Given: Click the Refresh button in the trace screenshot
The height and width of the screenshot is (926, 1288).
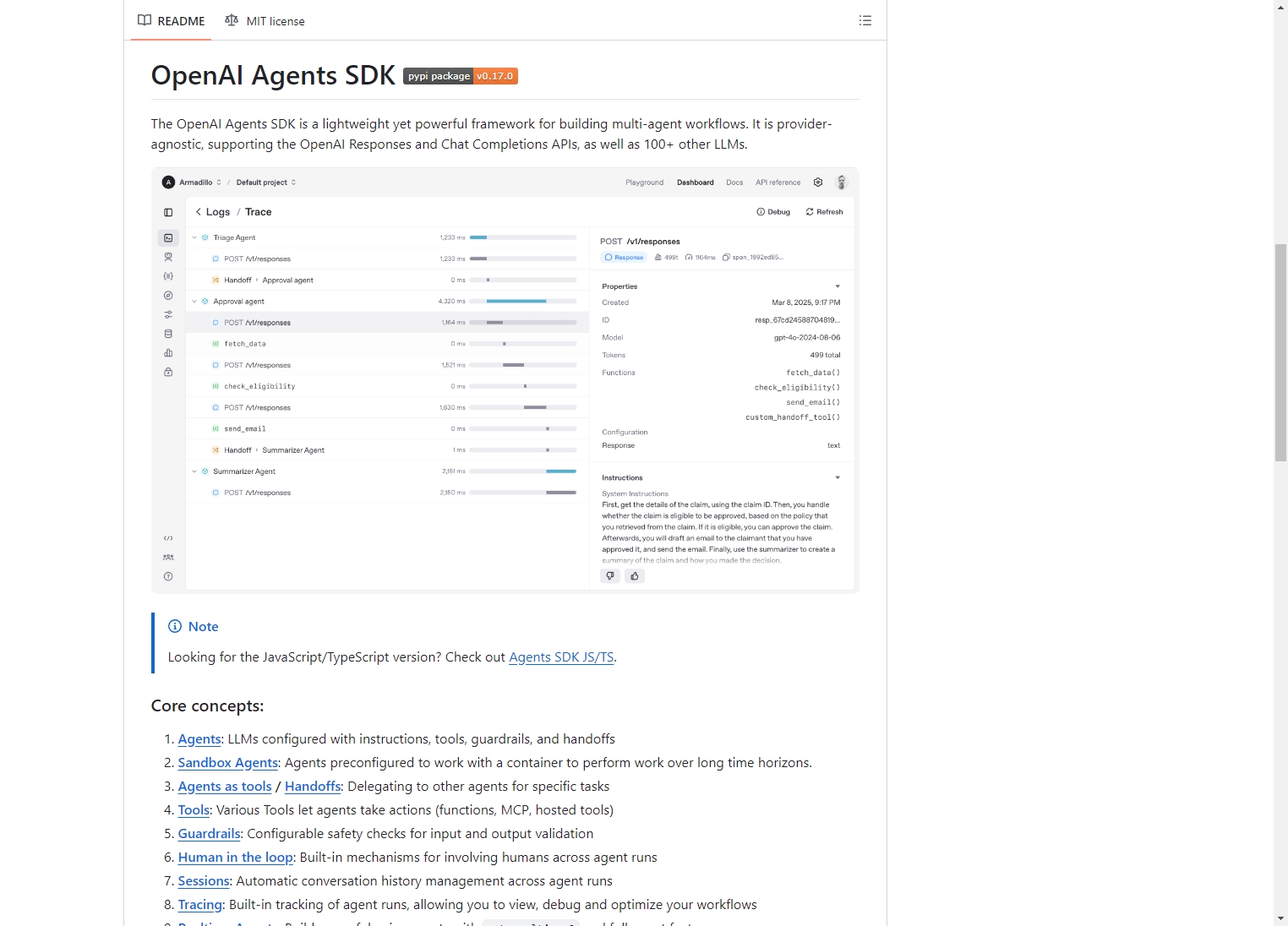Looking at the screenshot, I should [824, 212].
